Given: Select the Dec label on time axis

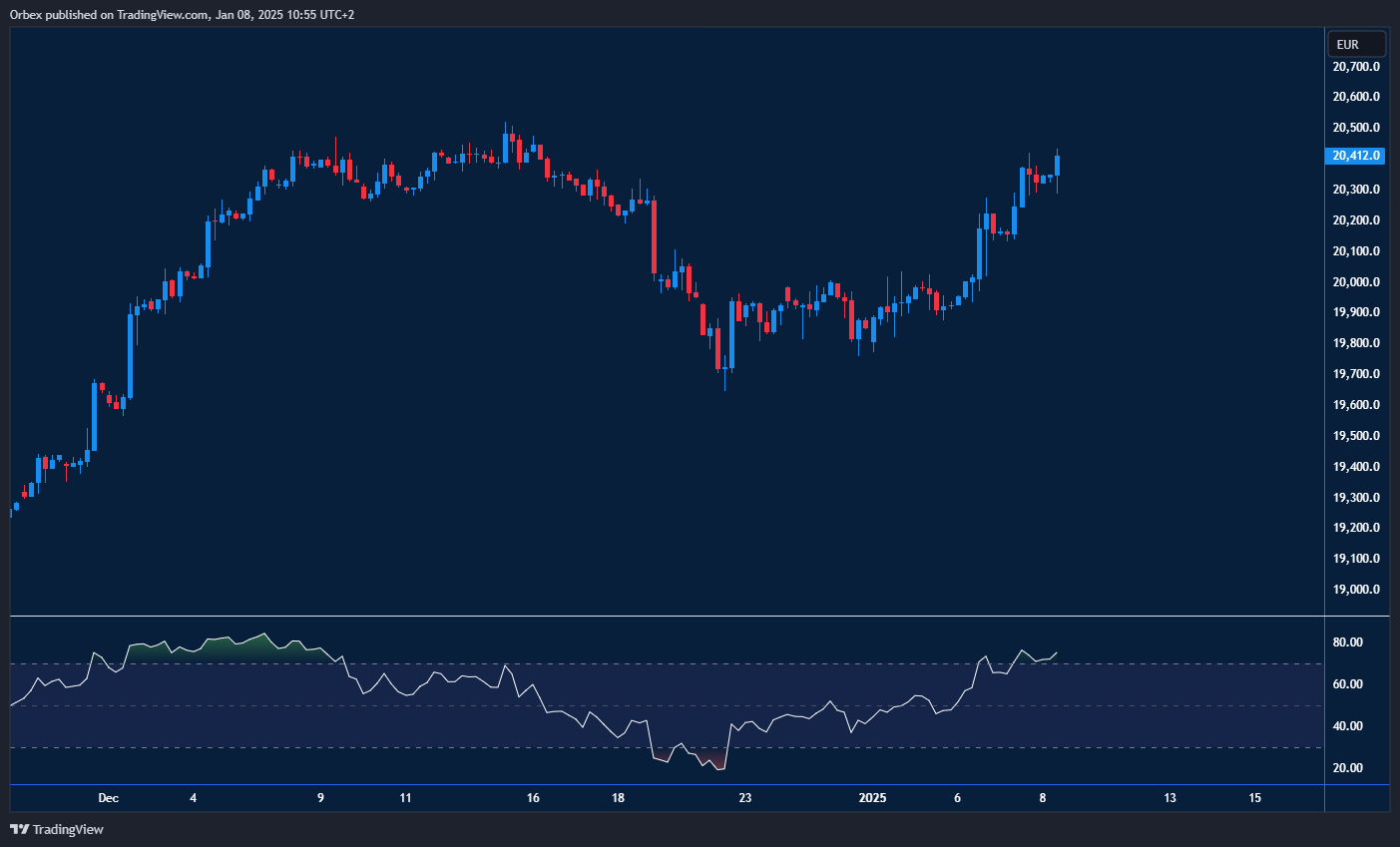Looking at the screenshot, I should point(108,798).
